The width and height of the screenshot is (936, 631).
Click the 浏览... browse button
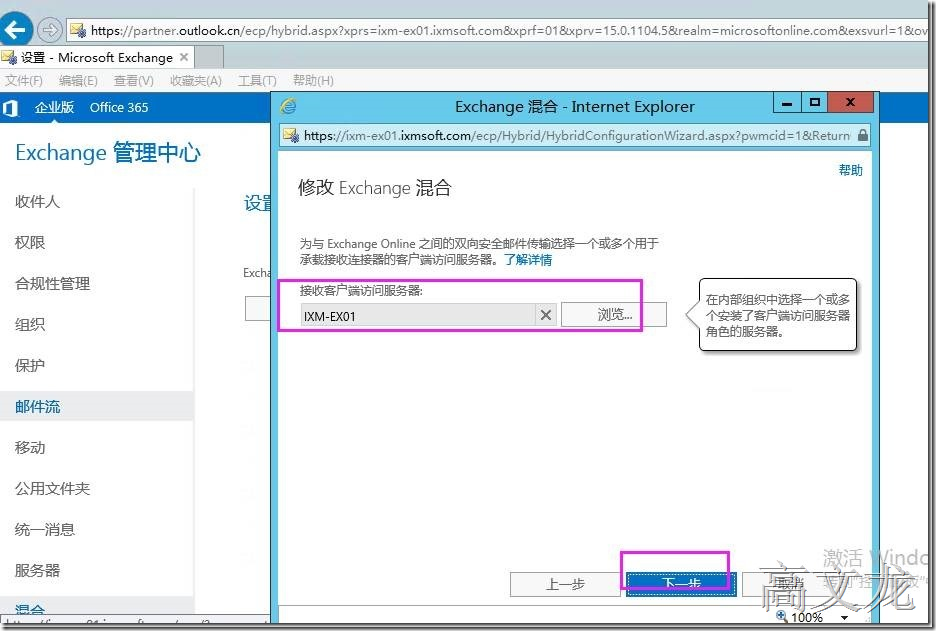point(614,315)
